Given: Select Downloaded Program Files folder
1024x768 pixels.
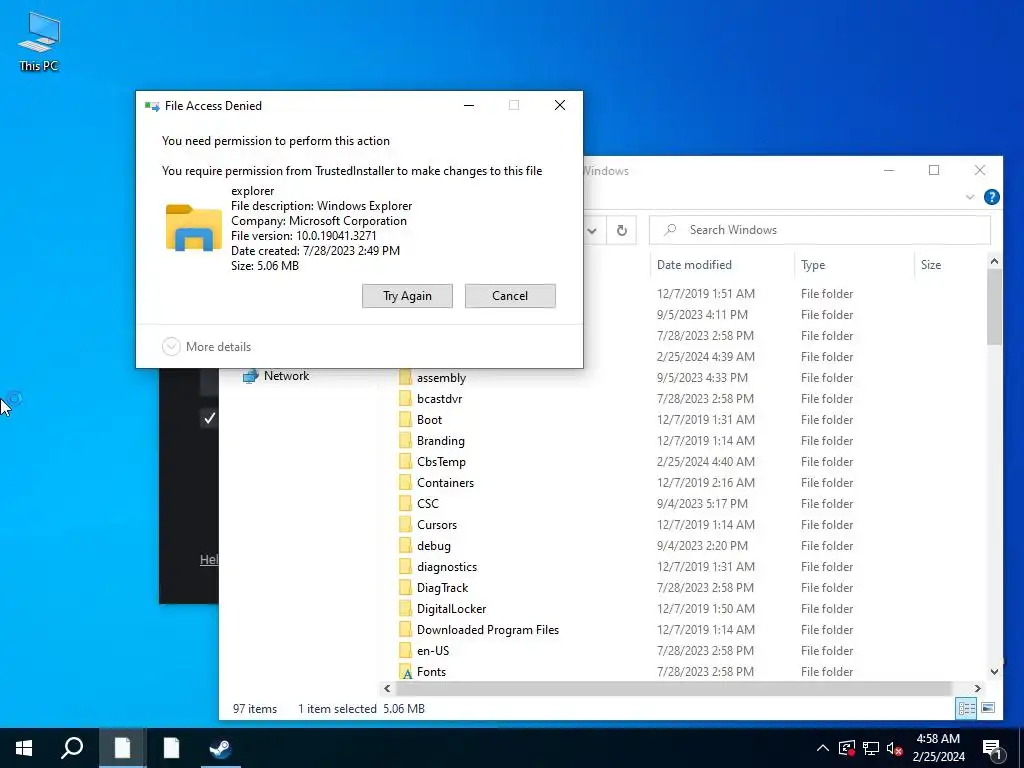Looking at the screenshot, I should click(x=488, y=630).
